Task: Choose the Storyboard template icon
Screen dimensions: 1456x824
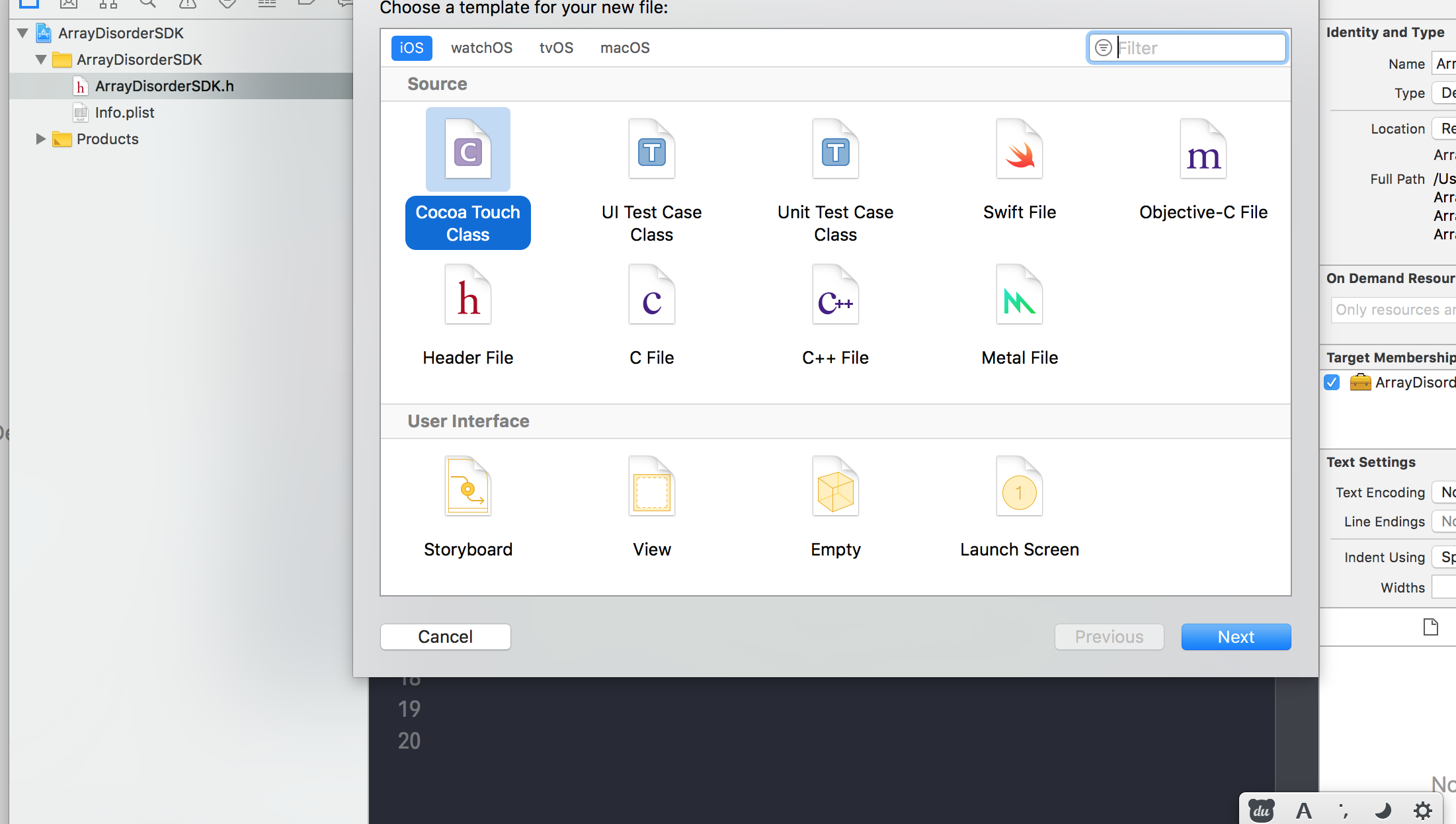Action: pos(467,487)
